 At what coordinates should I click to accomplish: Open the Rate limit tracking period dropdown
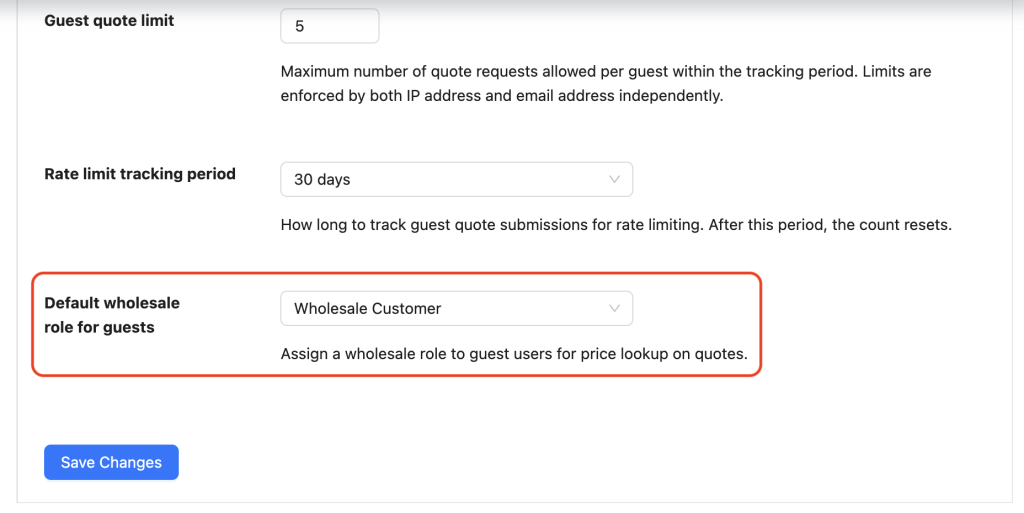point(456,180)
